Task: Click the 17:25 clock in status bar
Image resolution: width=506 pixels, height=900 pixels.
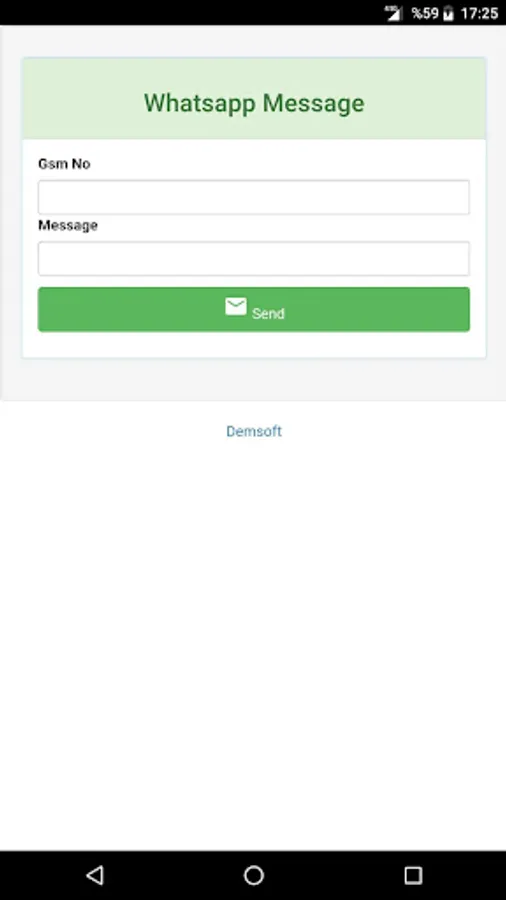Action: pos(480,13)
